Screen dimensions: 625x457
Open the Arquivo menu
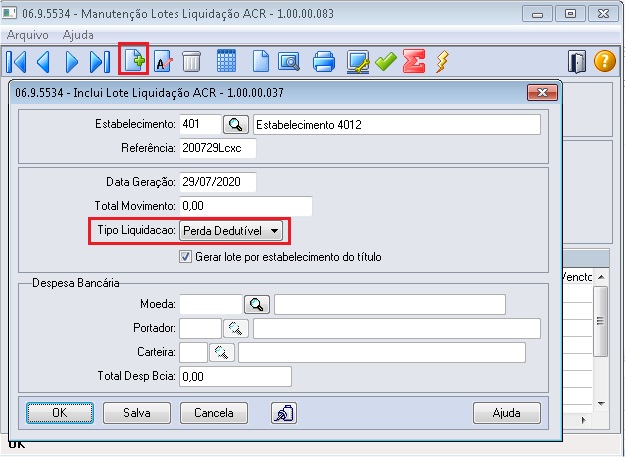28,35
